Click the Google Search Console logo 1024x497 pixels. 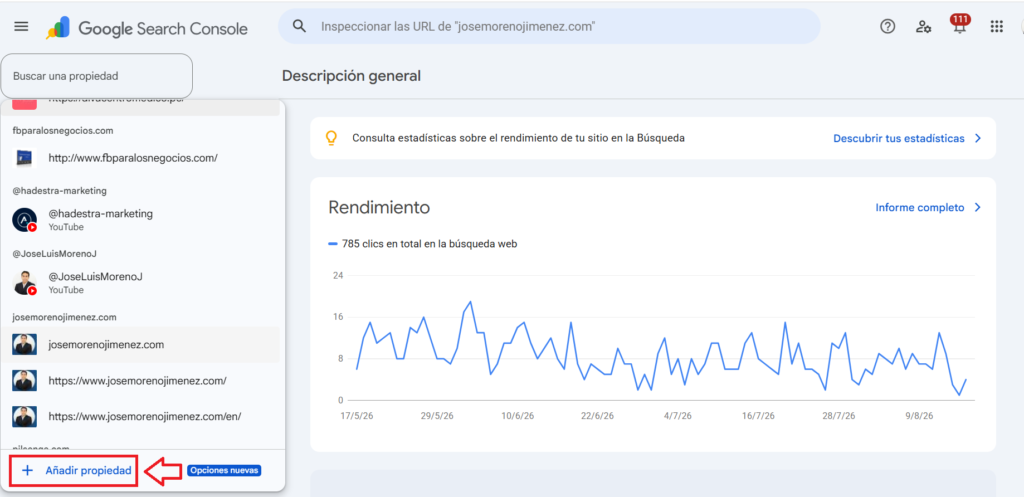147,28
